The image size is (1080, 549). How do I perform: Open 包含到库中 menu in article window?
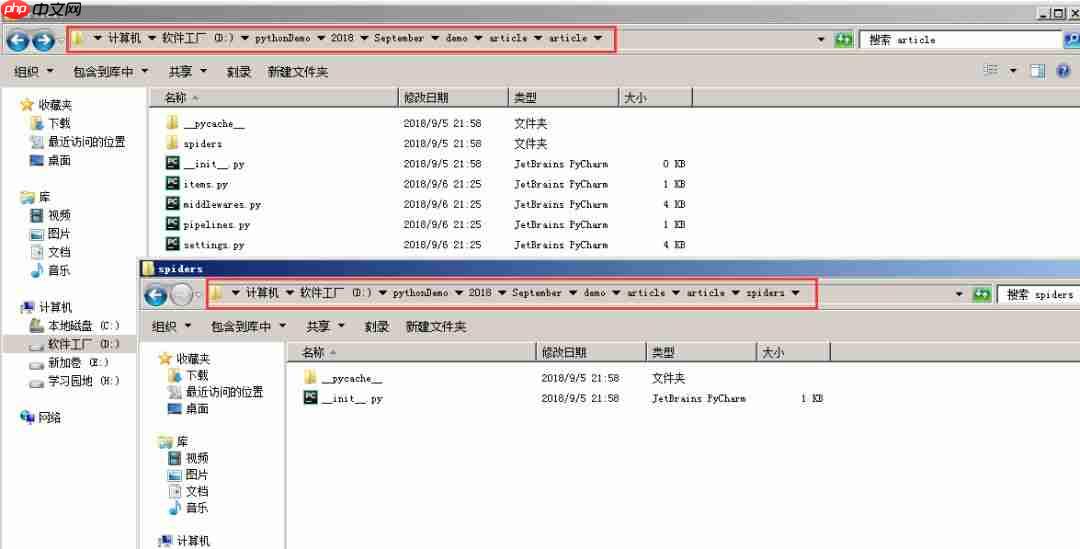point(110,72)
